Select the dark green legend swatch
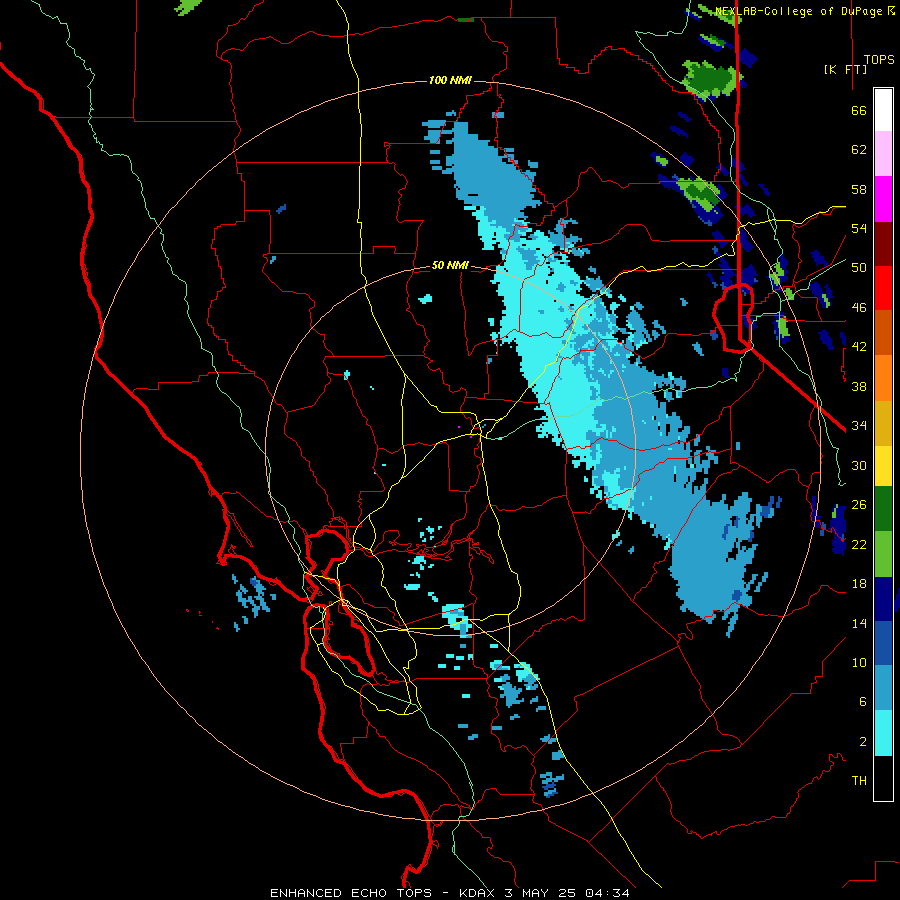This screenshot has width=900, height=900. (883, 509)
